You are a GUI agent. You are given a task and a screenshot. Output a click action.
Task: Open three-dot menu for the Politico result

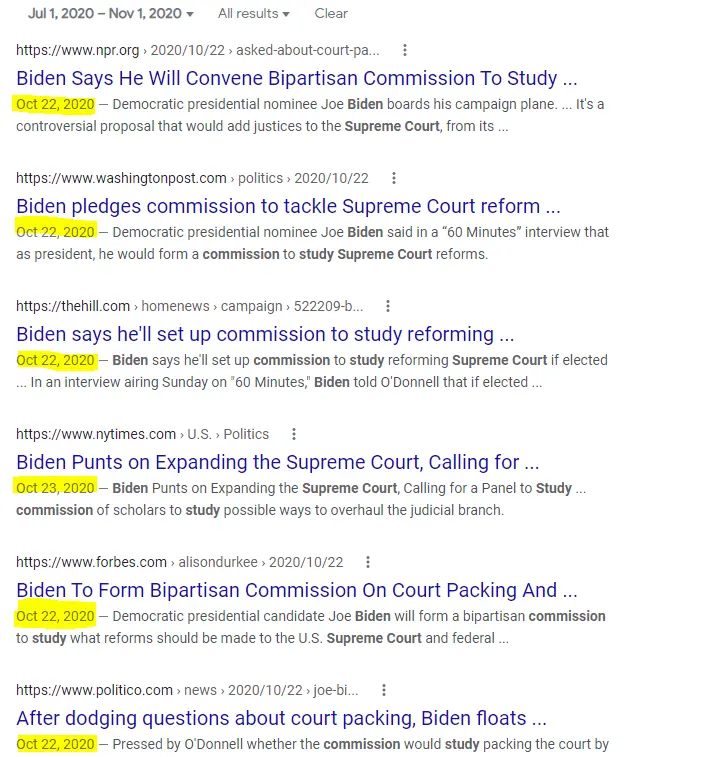pyautogui.click(x=384, y=690)
